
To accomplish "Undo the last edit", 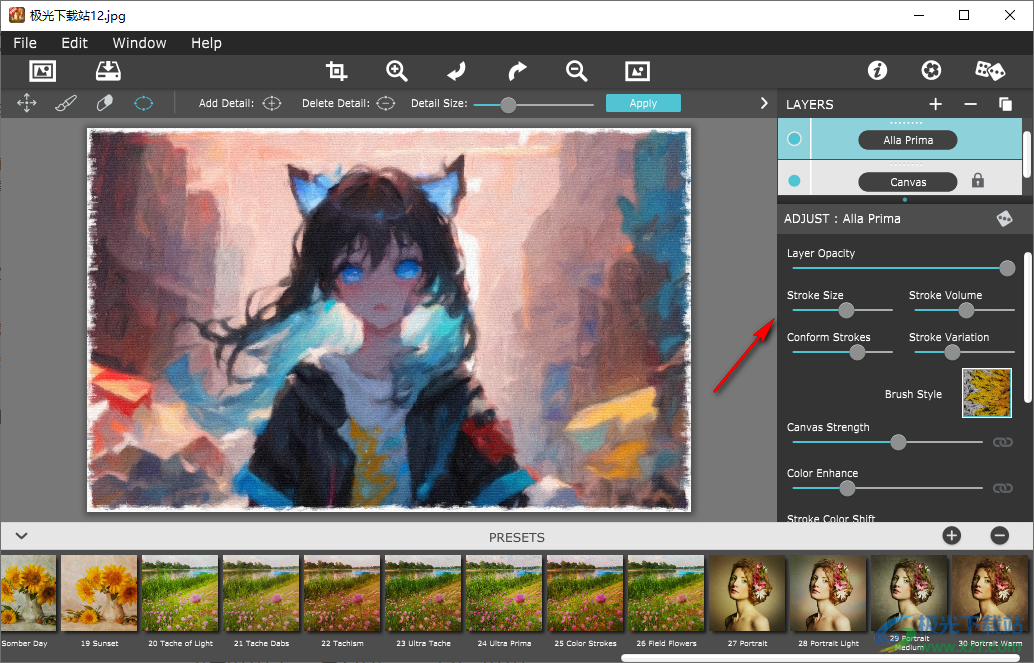I will click(456, 71).
